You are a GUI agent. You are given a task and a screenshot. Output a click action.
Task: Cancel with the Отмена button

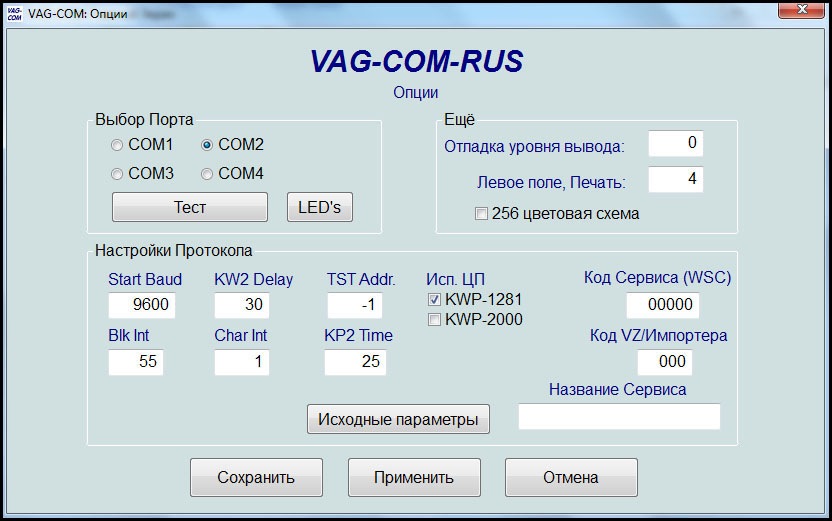coord(571,477)
